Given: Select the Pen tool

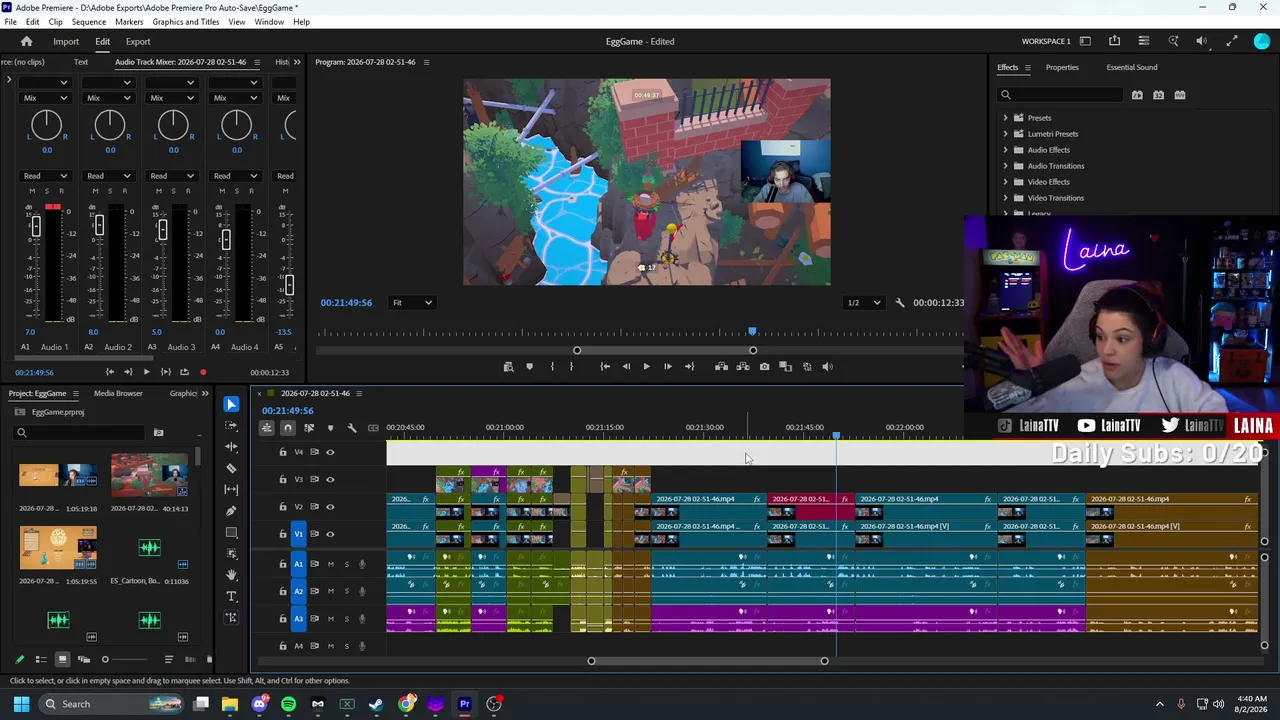Looking at the screenshot, I should click(231, 510).
